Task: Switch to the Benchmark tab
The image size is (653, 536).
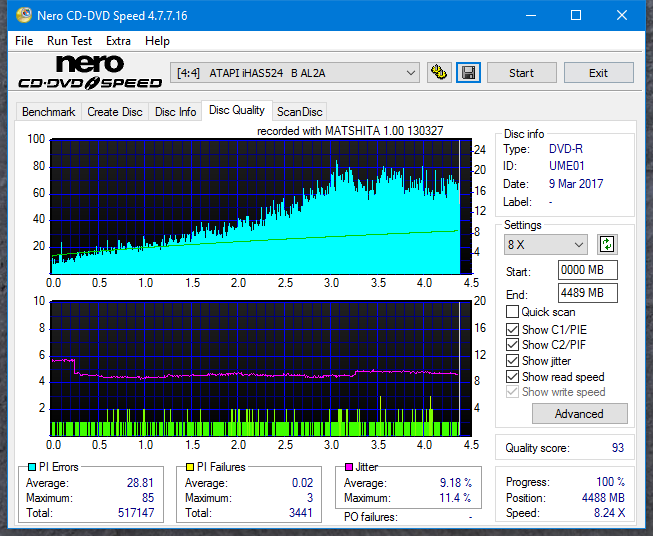Action: coord(49,112)
